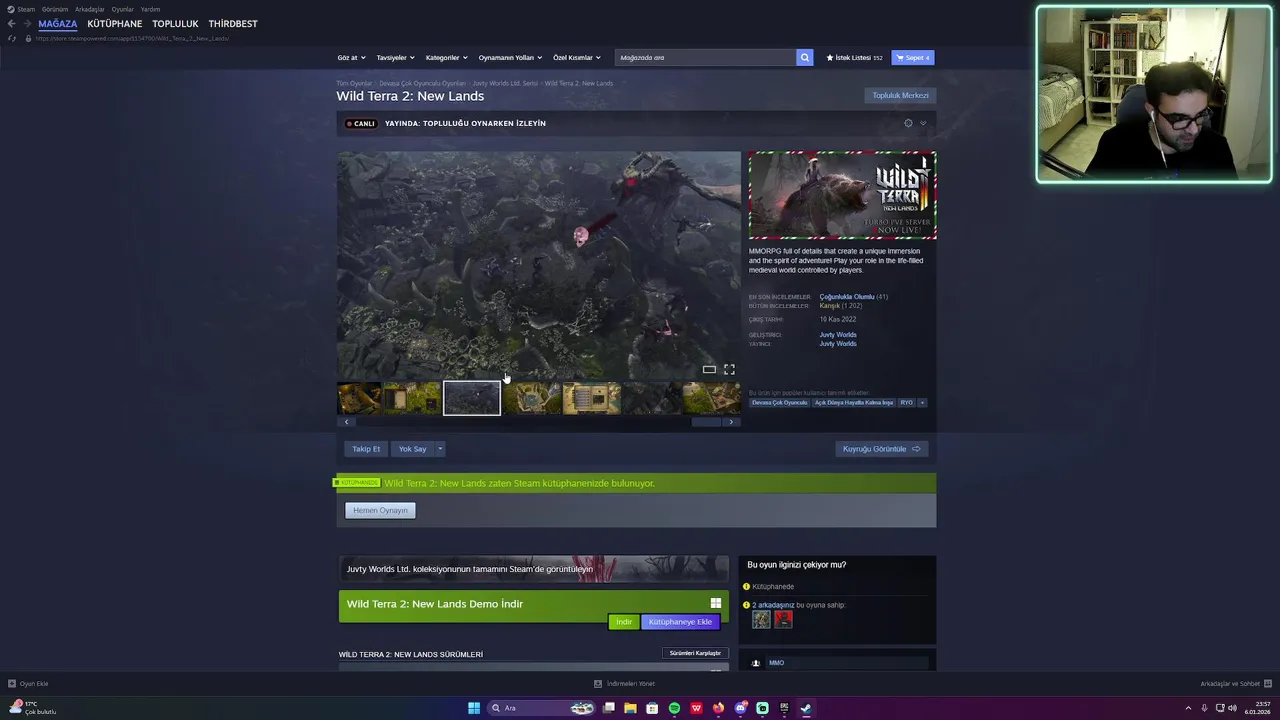Screen dimensions: 1280x720
Task: Click the store search input field
Action: (705, 57)
